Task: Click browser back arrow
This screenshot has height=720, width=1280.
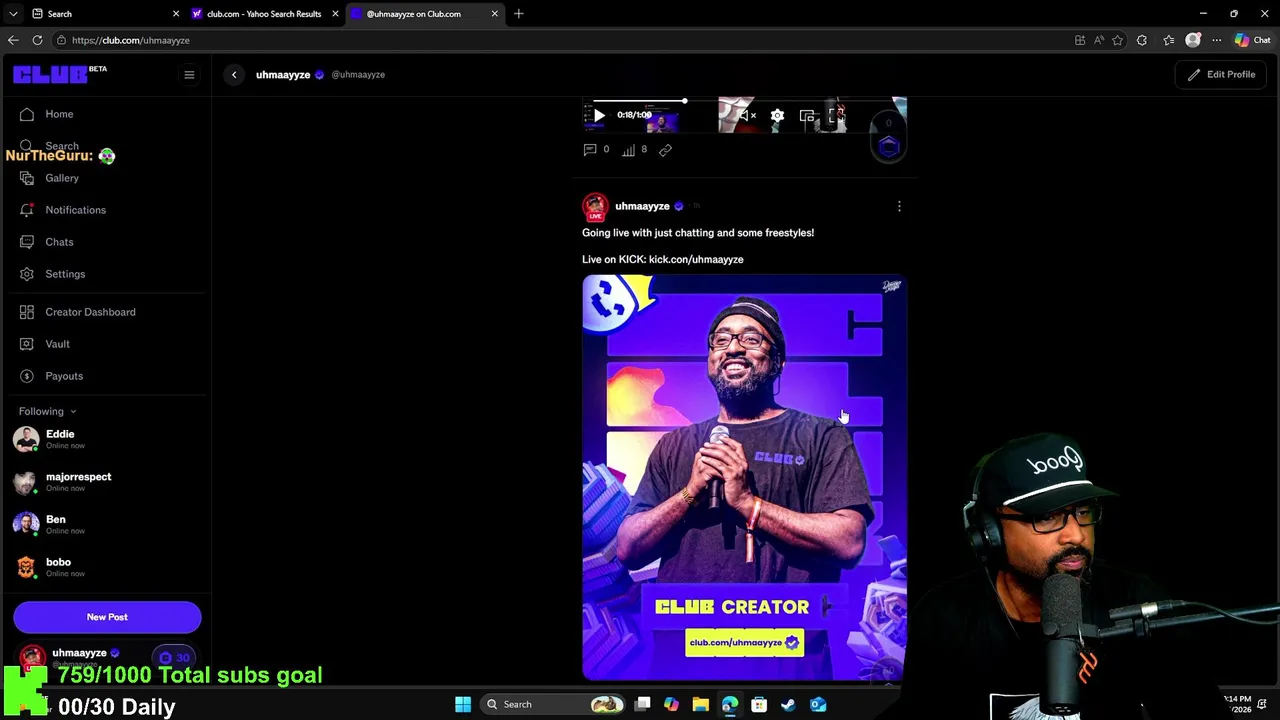Action: point(13,40)
